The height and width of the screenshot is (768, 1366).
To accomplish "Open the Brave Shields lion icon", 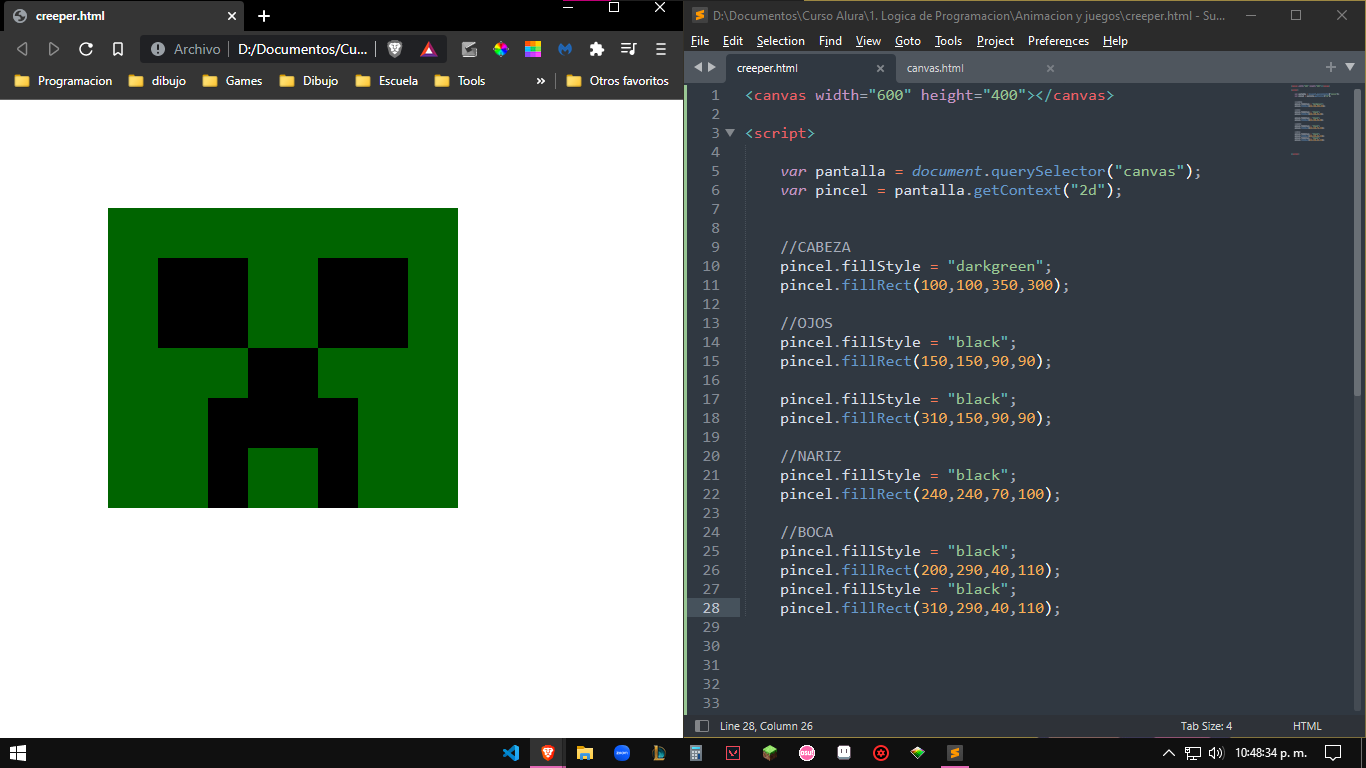I will 395,49.
